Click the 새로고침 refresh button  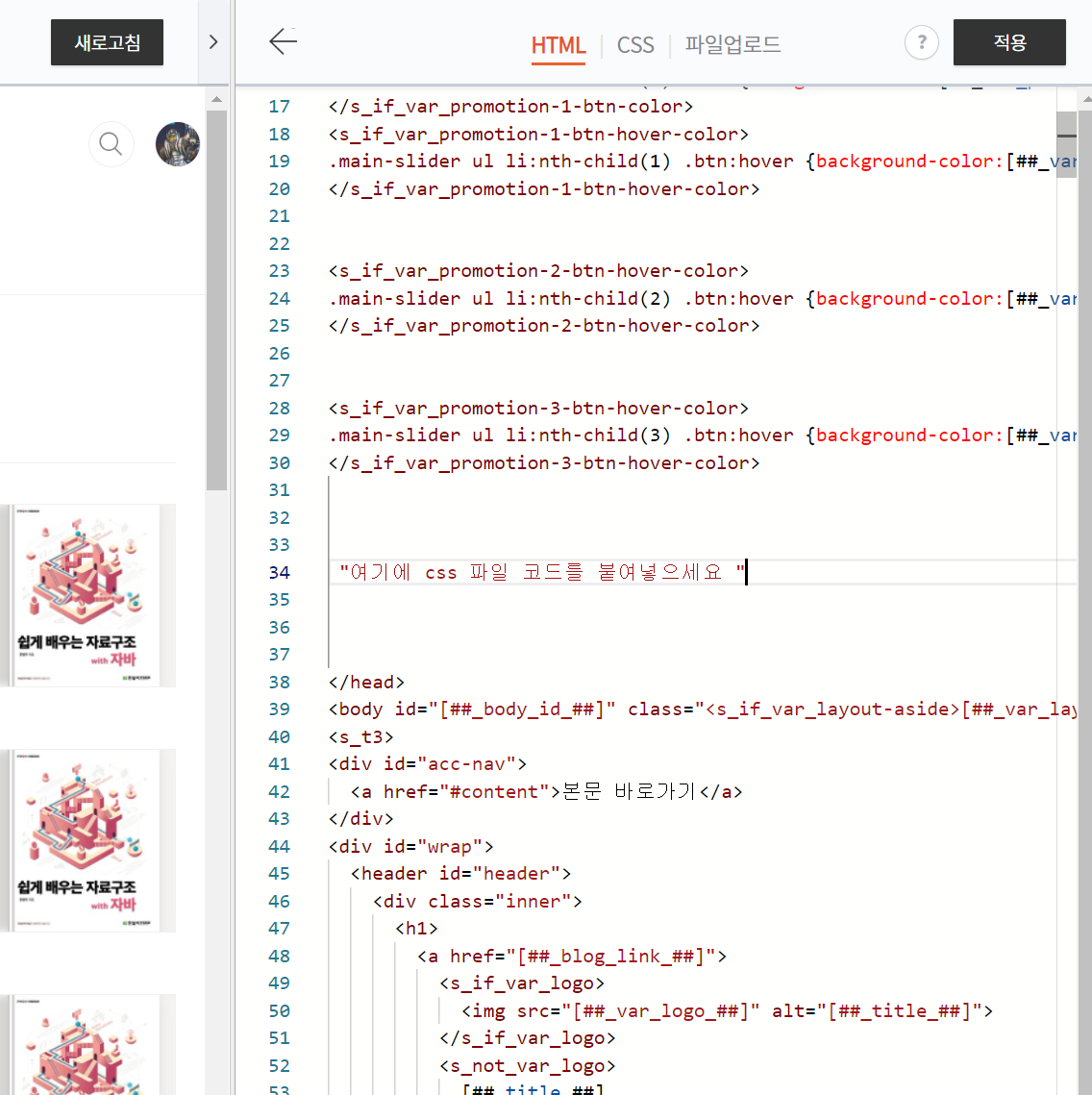tap(107, 42)
